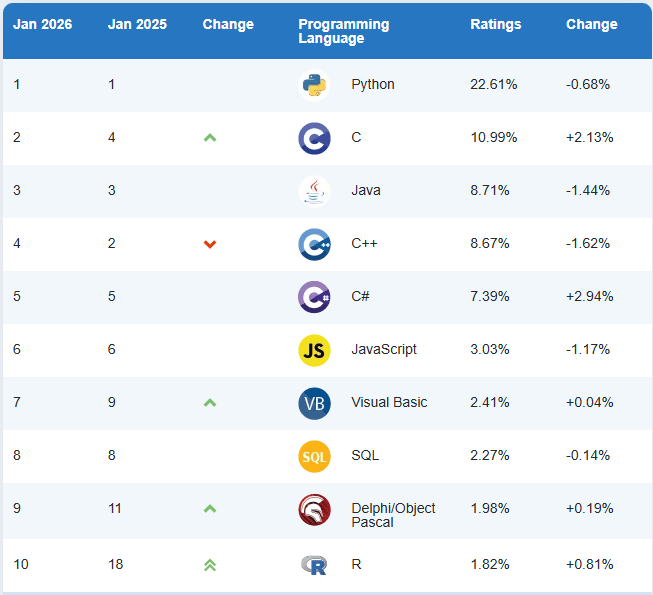653x595 pixels.
Task: Click the Java coffee cup icon
Action: click(314, 191)
